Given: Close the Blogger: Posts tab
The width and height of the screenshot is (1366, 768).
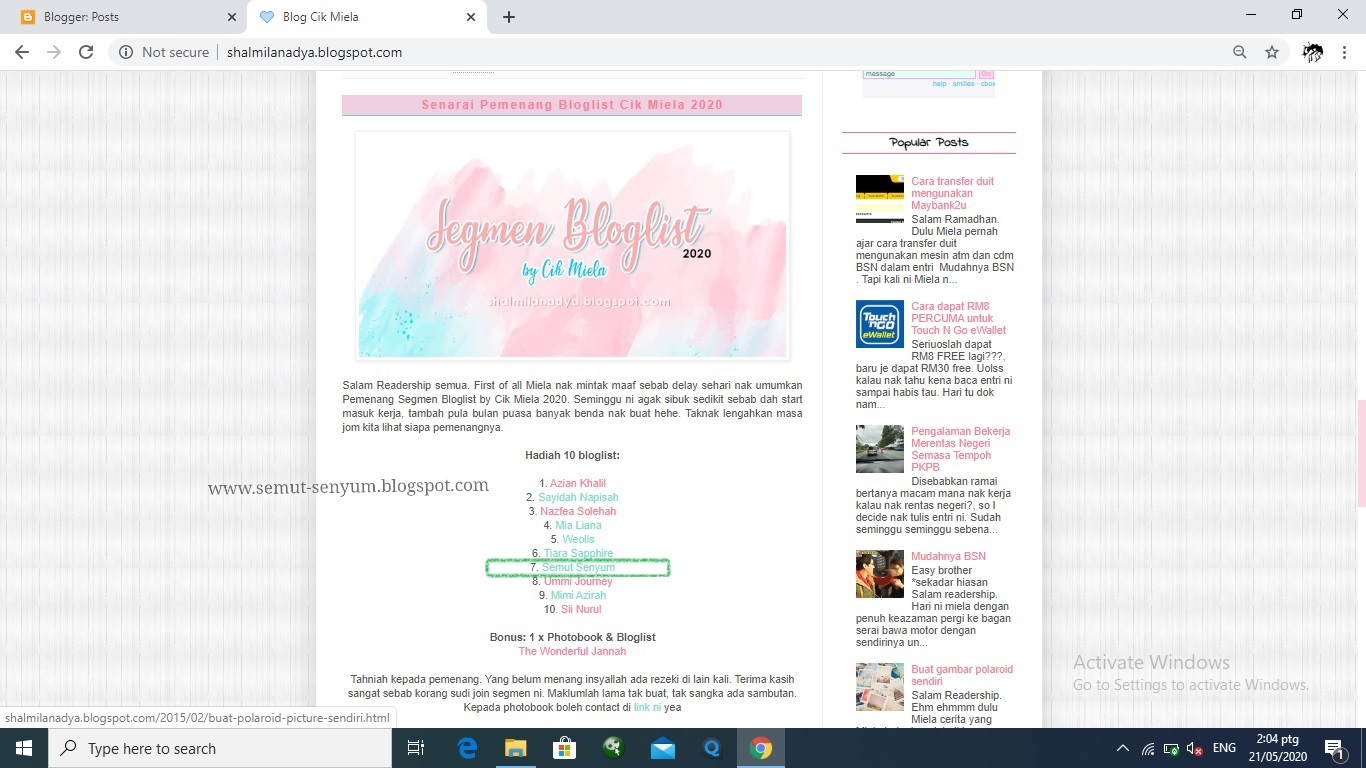Looking at the screenshot, I should (232, 17).
